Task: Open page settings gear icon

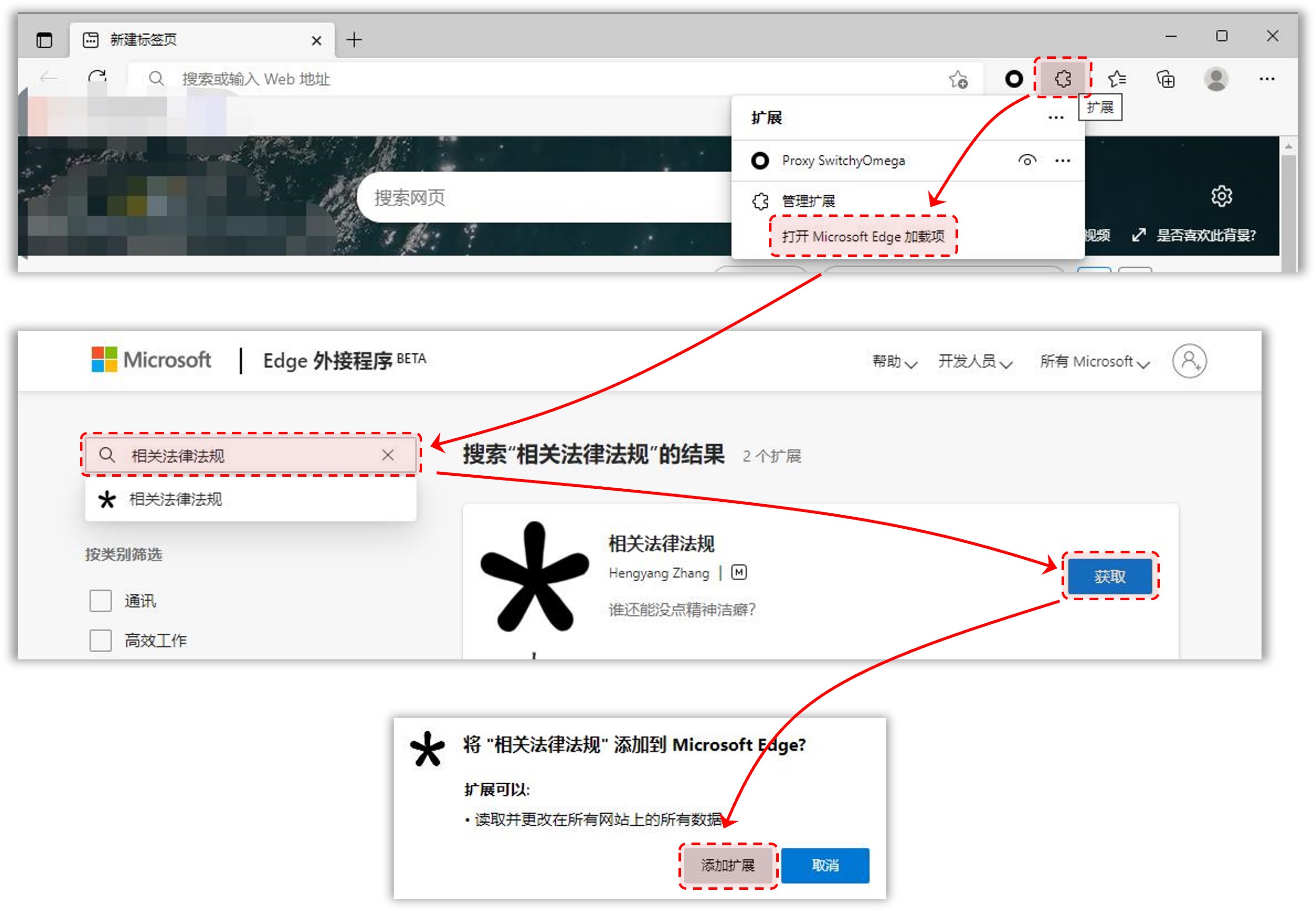Action: point(1221,196)
